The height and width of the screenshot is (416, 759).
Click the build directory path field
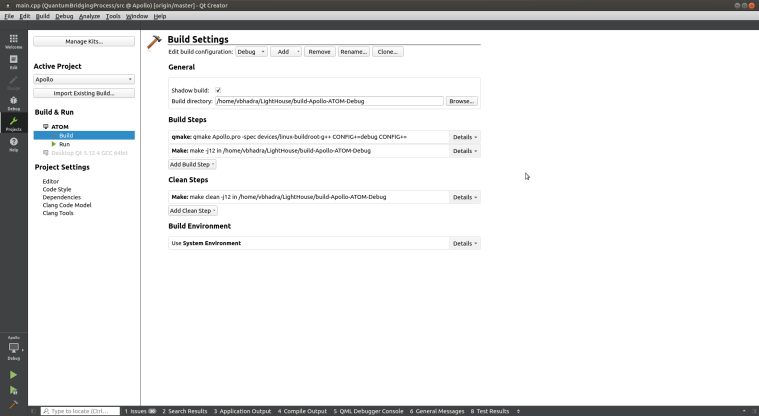[328, 101]
